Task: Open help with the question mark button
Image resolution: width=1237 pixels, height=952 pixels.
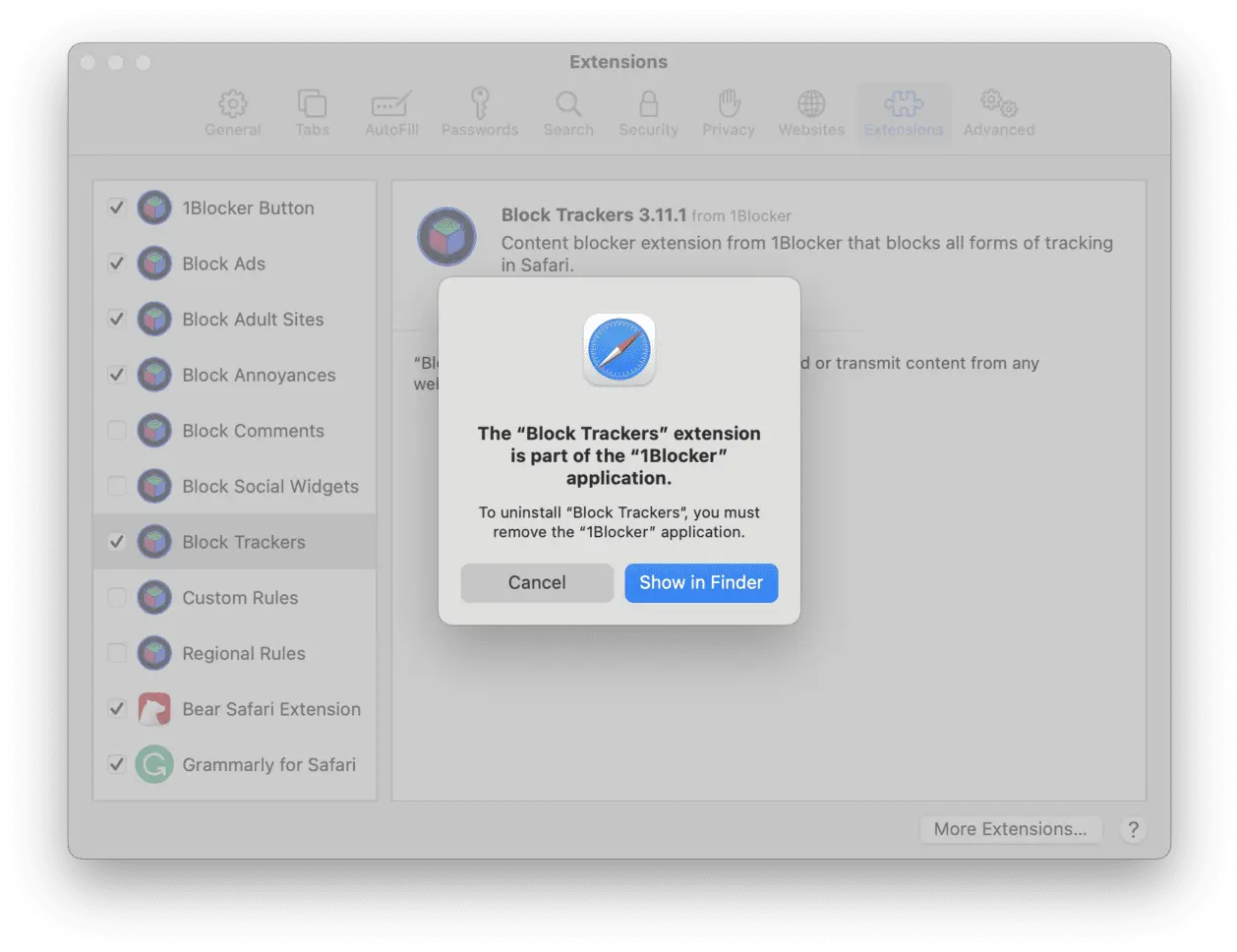Action: [x=1133, y=829]
